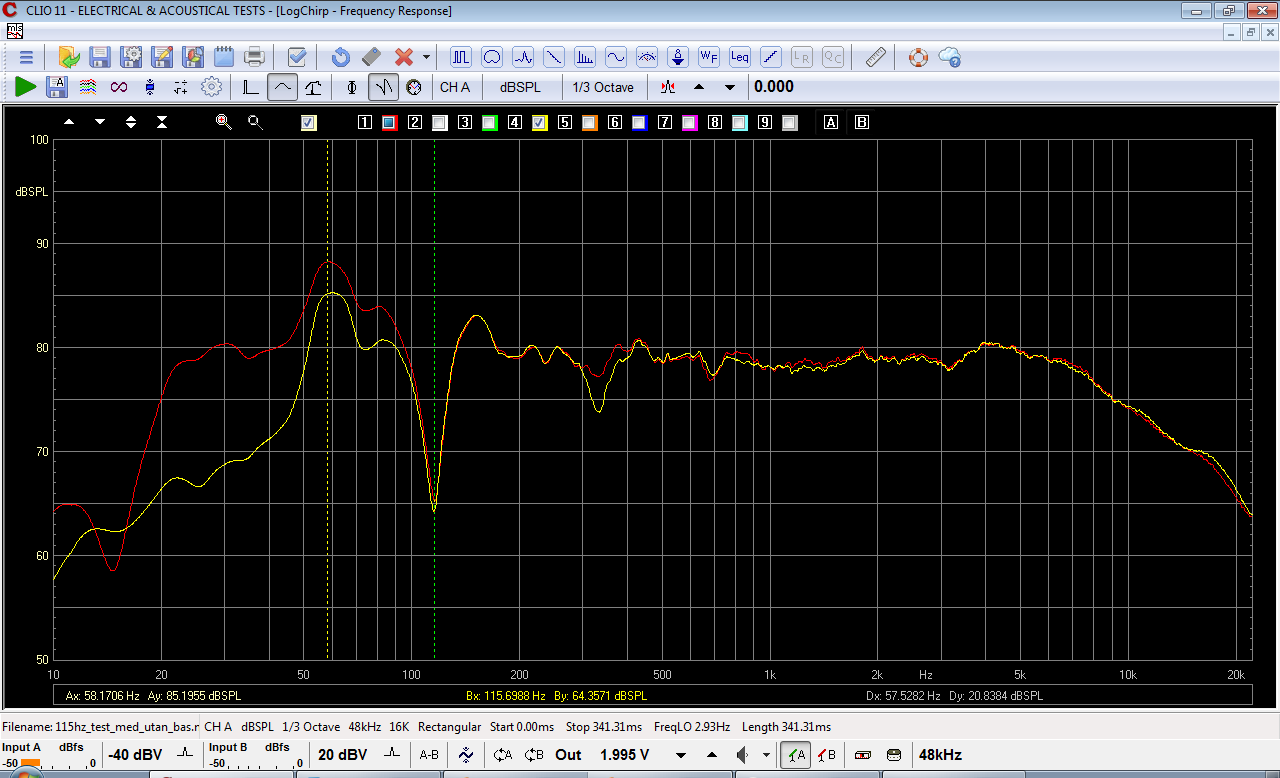This screenshot has width=1280, height=778.
Task: Shift graph scale up with white arrow
Action: [x=69, y=122]
